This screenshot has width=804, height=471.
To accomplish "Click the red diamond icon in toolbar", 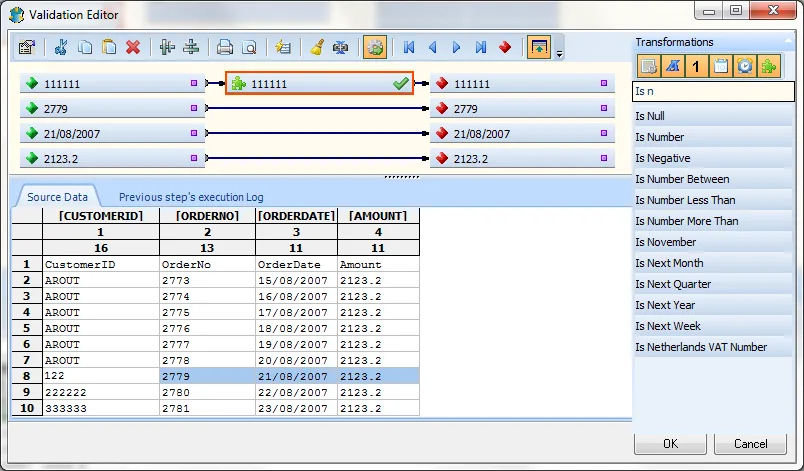I will tap(505, 48).
